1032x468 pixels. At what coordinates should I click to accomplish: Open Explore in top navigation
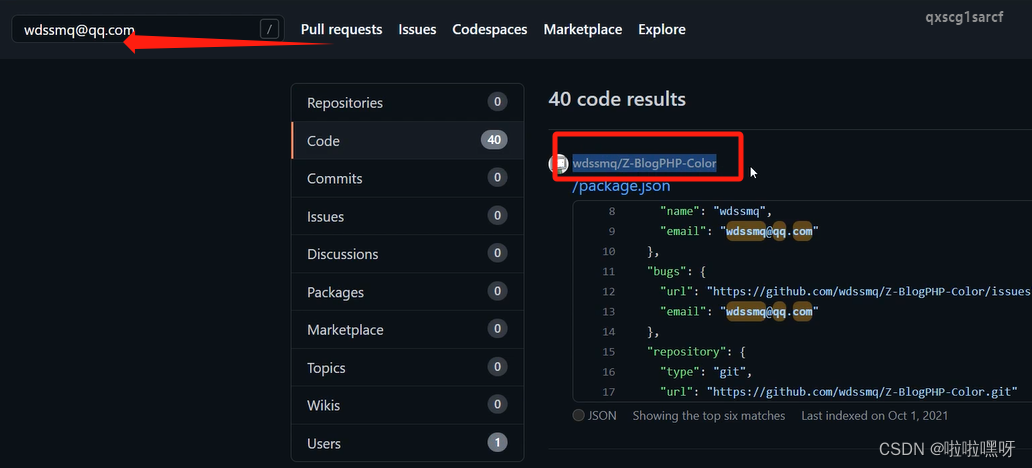(662, 30)
